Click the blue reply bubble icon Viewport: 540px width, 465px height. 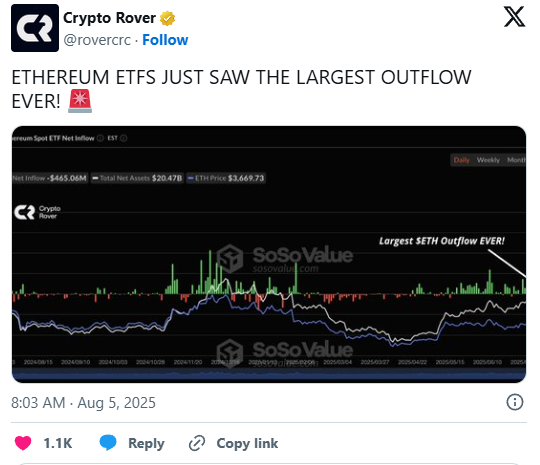click(x=108, y=443)
